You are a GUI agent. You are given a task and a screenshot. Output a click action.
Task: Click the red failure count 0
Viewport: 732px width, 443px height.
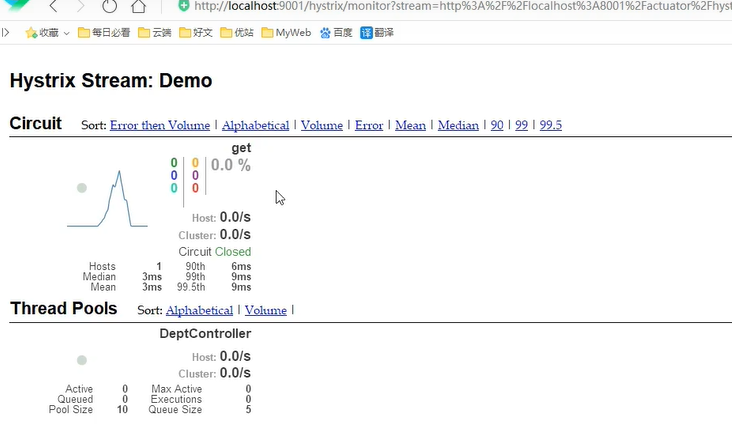point(195,188)
